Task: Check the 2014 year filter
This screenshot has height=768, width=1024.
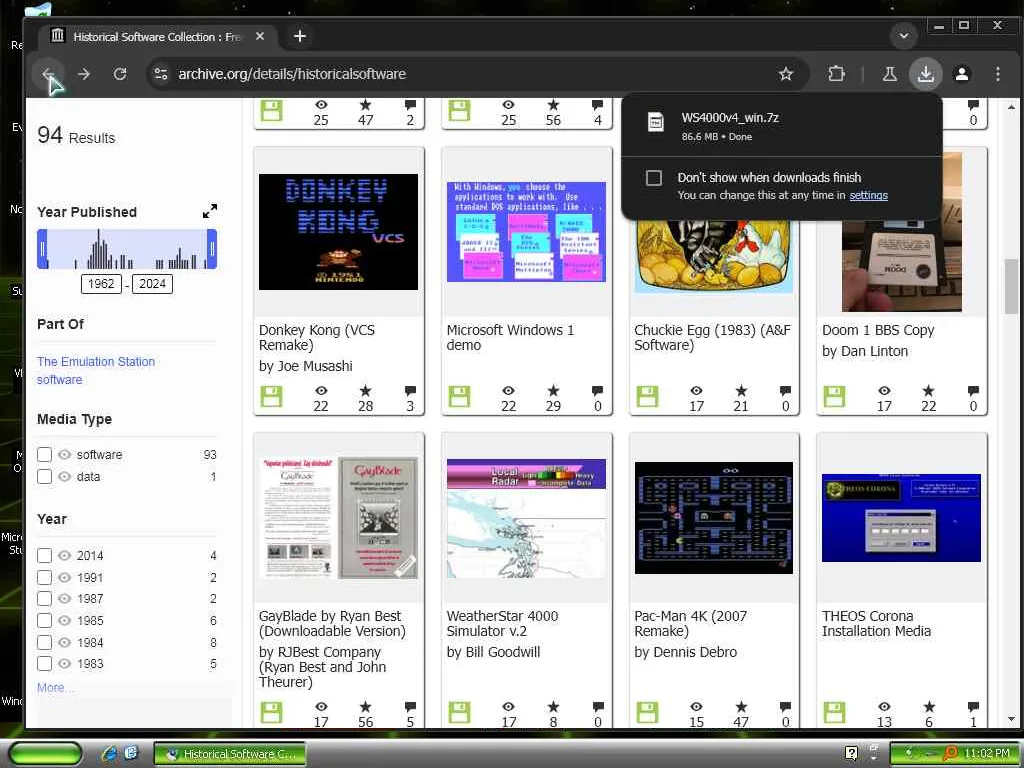Action: click(x=44, y=556)
